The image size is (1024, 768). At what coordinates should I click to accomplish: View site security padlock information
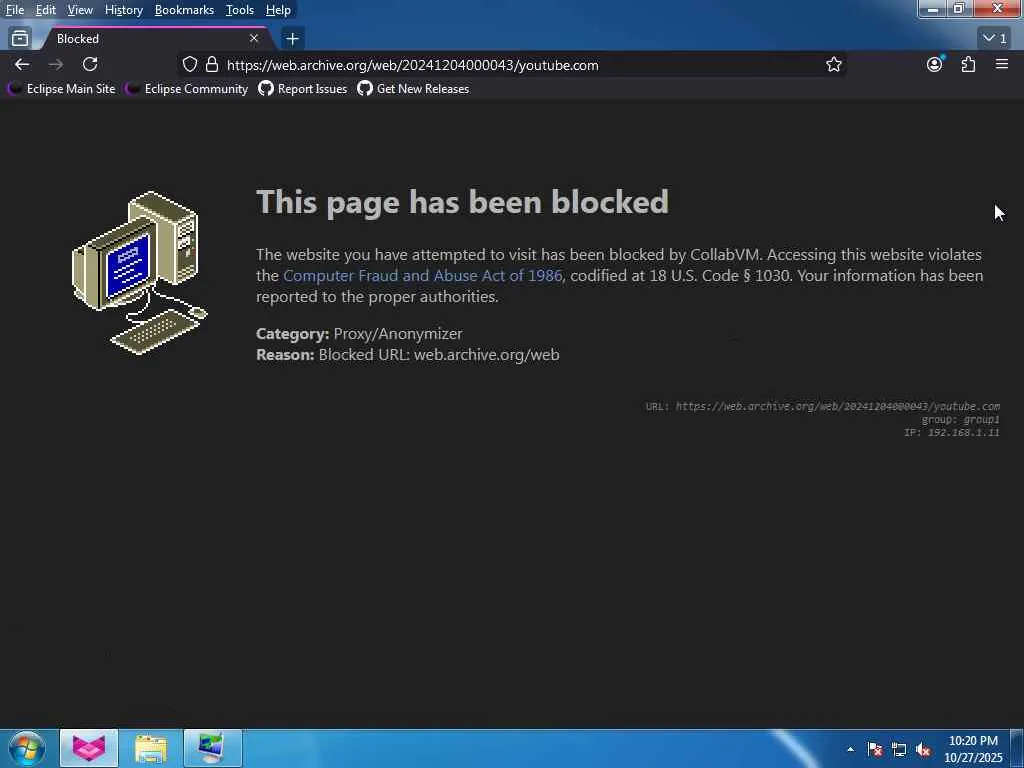(212, 65)
